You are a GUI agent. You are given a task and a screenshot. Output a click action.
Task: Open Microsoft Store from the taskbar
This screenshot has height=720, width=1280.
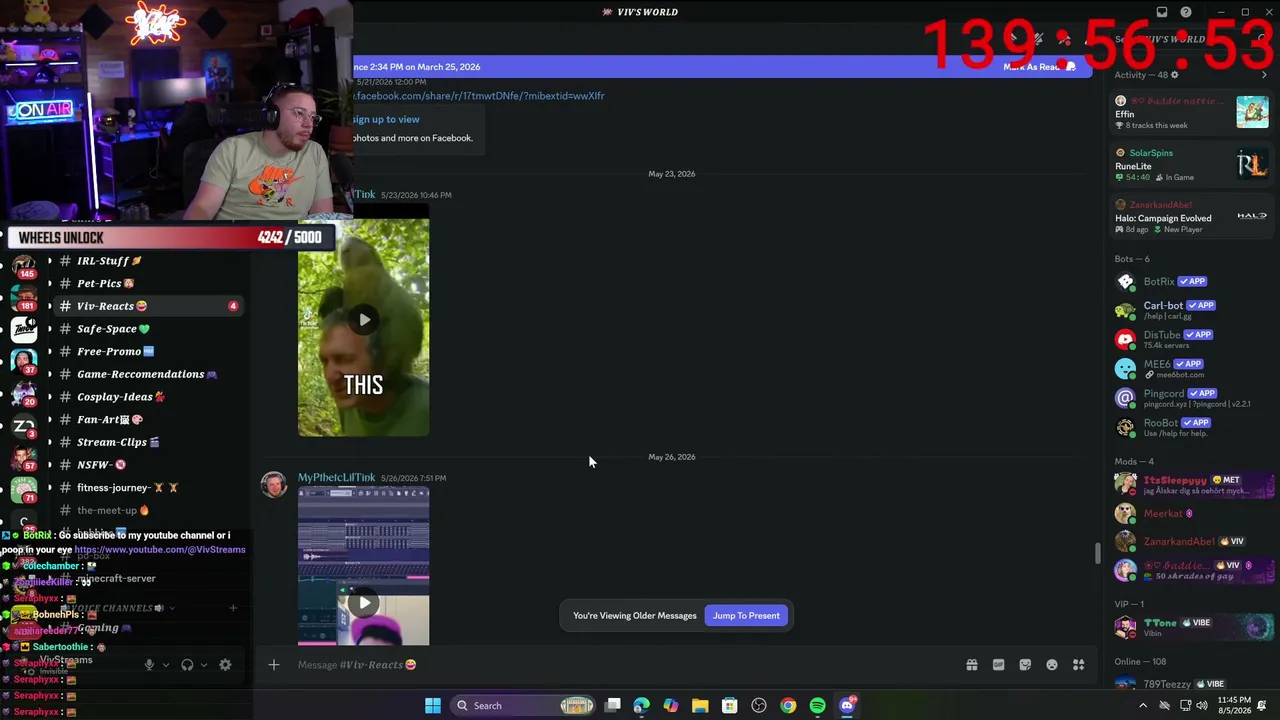point(729,706)
